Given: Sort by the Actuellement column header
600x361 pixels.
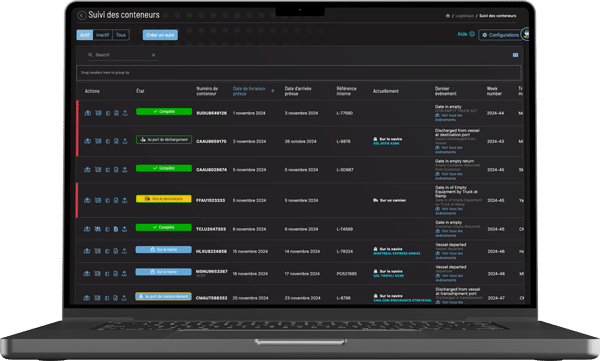Looking at the screenshot, I should 386,91.
